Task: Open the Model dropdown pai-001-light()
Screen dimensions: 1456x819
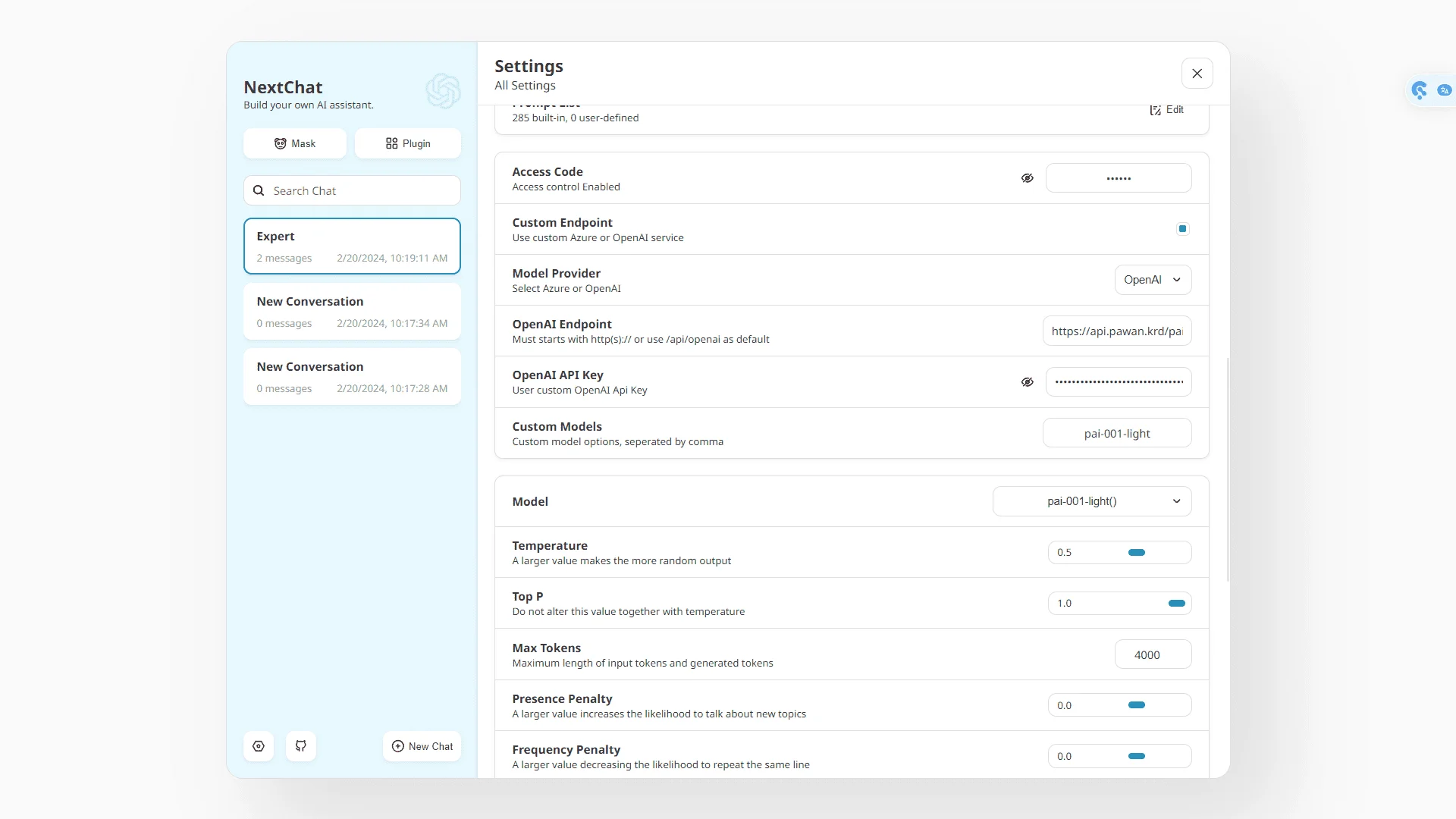Action: [x=1092, y=501]
